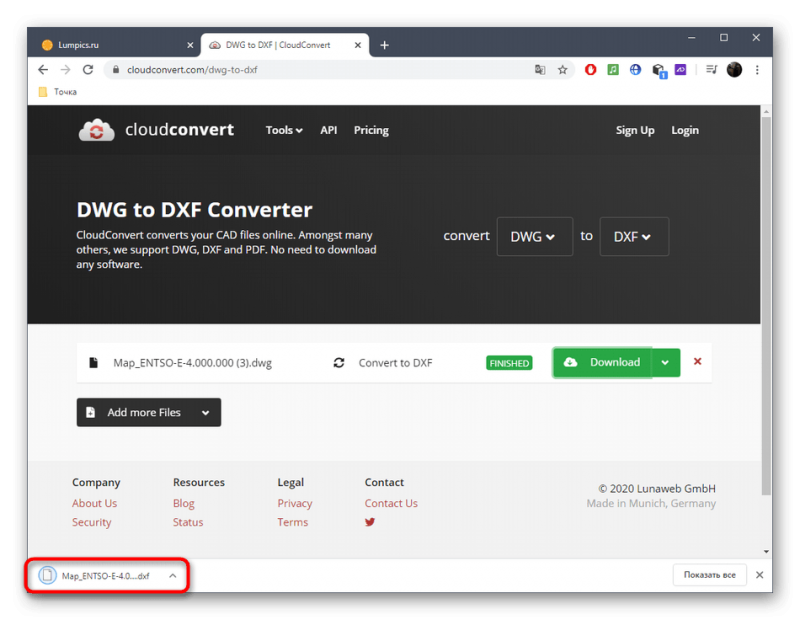Open the Blog link

click(184, 503)
